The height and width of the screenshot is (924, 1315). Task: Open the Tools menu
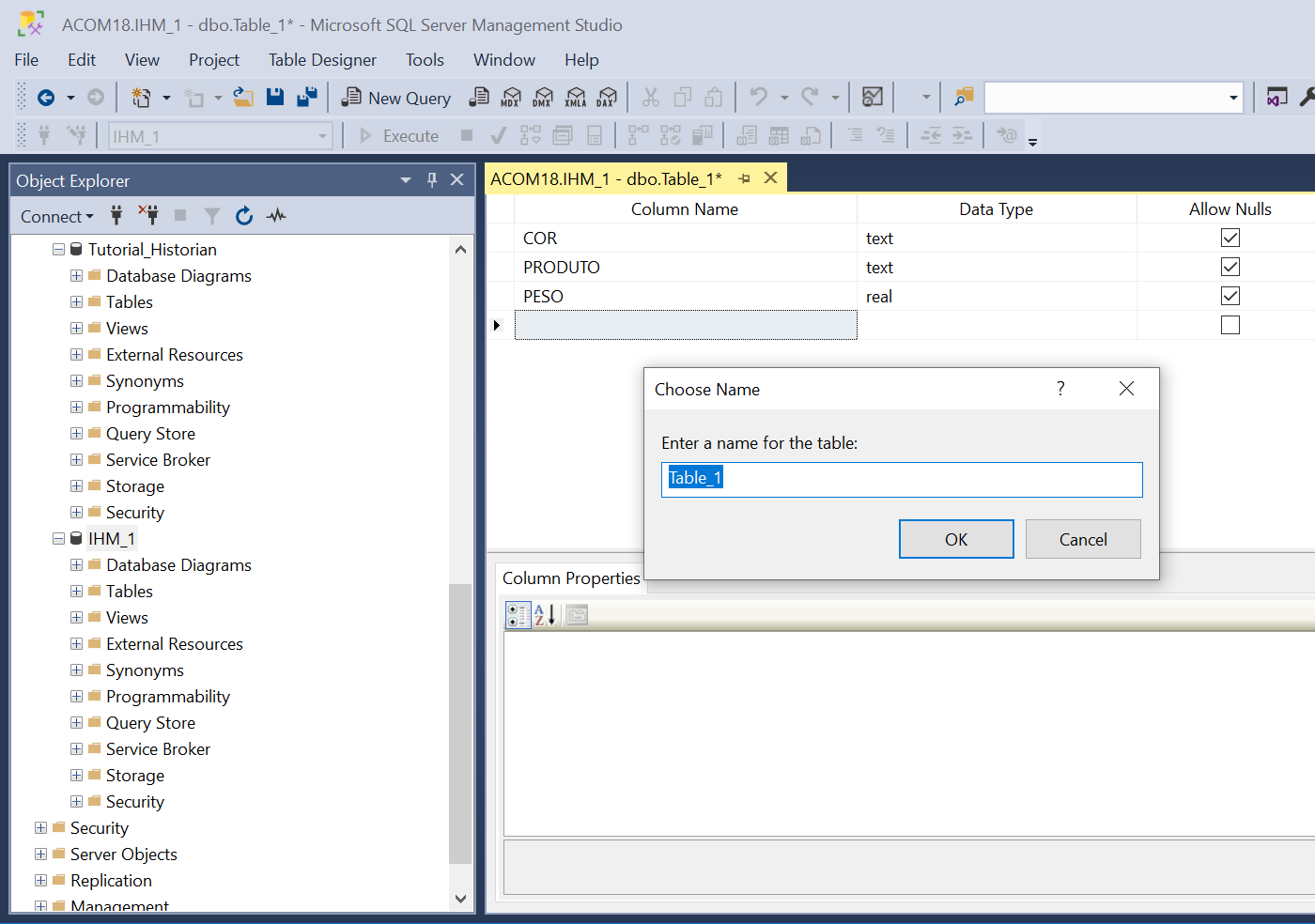(425, 59)
